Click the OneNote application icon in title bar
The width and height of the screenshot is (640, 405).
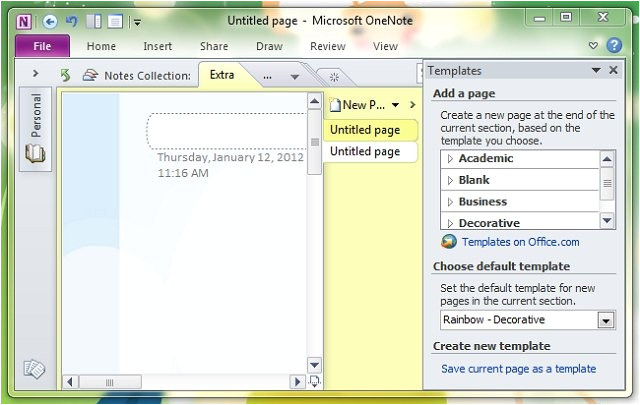[x=24, y=21]
